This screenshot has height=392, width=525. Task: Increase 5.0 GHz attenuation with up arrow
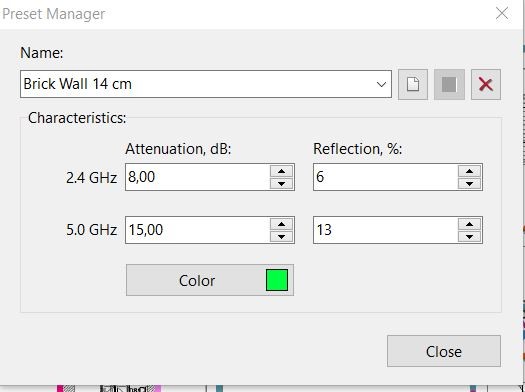(x=282, y=224)
